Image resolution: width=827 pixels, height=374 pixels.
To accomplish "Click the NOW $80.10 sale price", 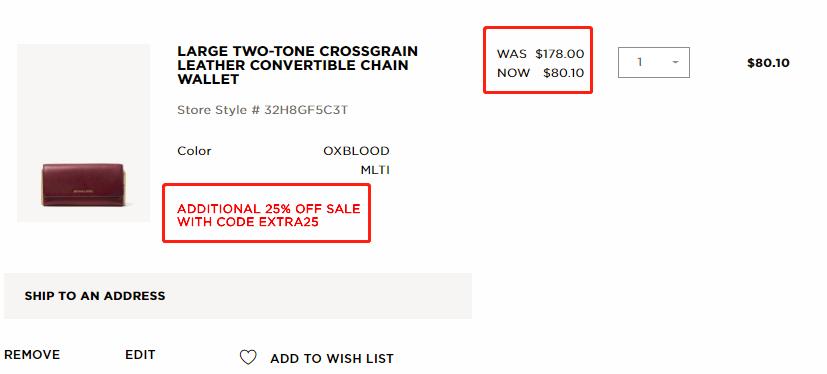I will point(540,73).
